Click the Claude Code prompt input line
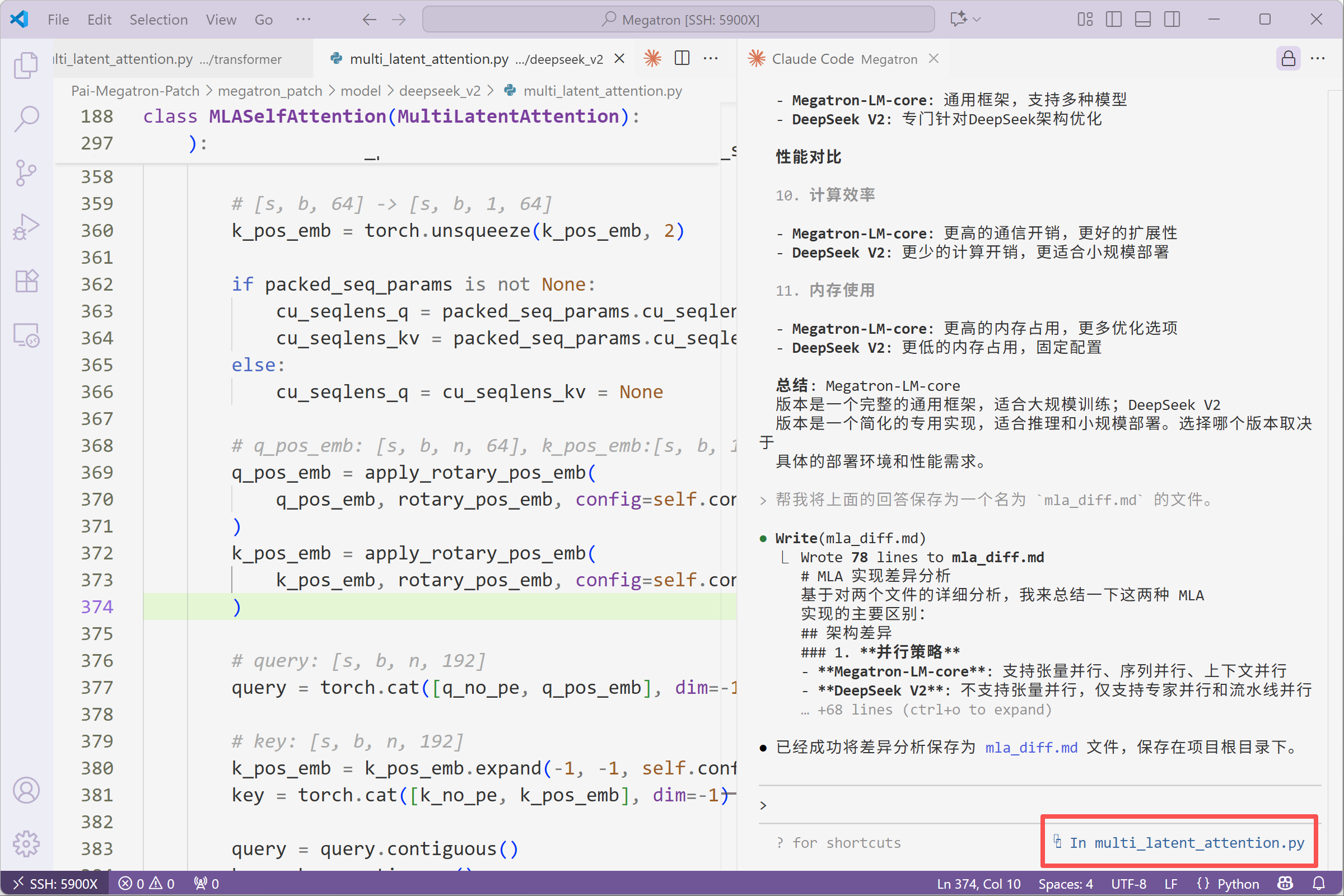This screenshot has width=1344, height=896. (x=1040, y=805)
